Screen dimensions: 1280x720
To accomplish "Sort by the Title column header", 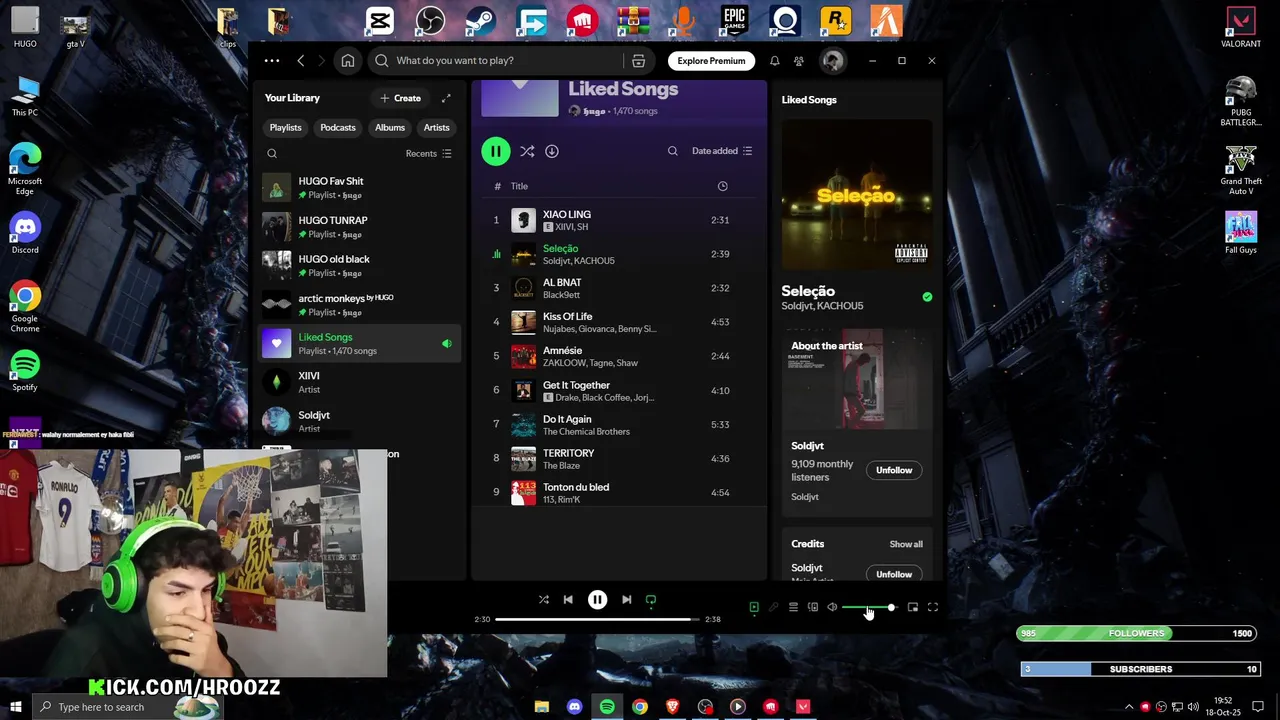I will [x=519, y=186].
